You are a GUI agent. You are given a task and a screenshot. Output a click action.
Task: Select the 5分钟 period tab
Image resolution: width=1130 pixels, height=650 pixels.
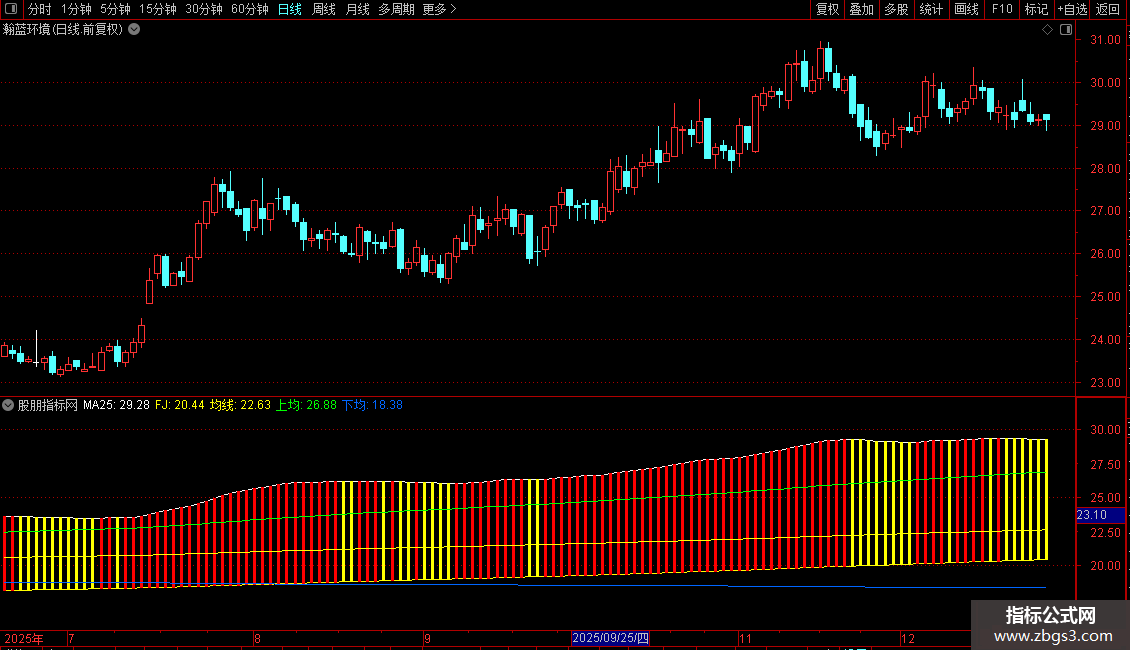coord(115,9)
